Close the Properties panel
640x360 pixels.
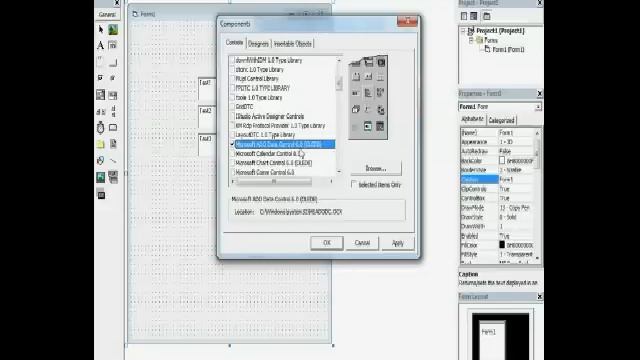pyautogui.click(x=539, y=93)
